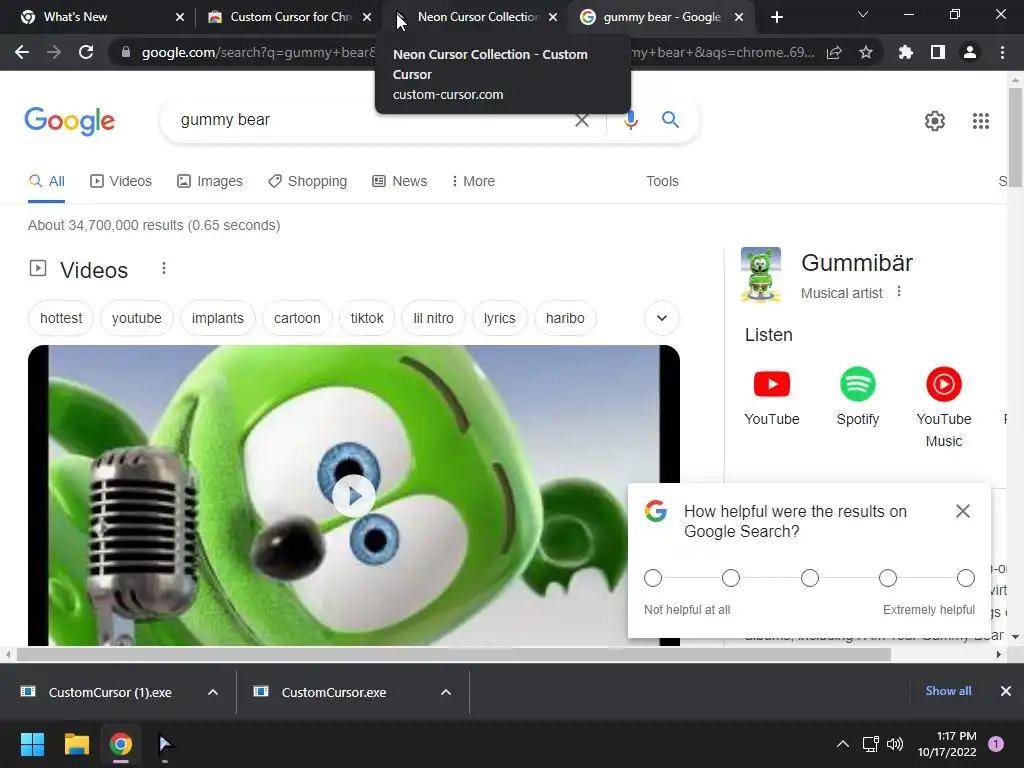Open the notification badge in taskbar

point(996,744)
